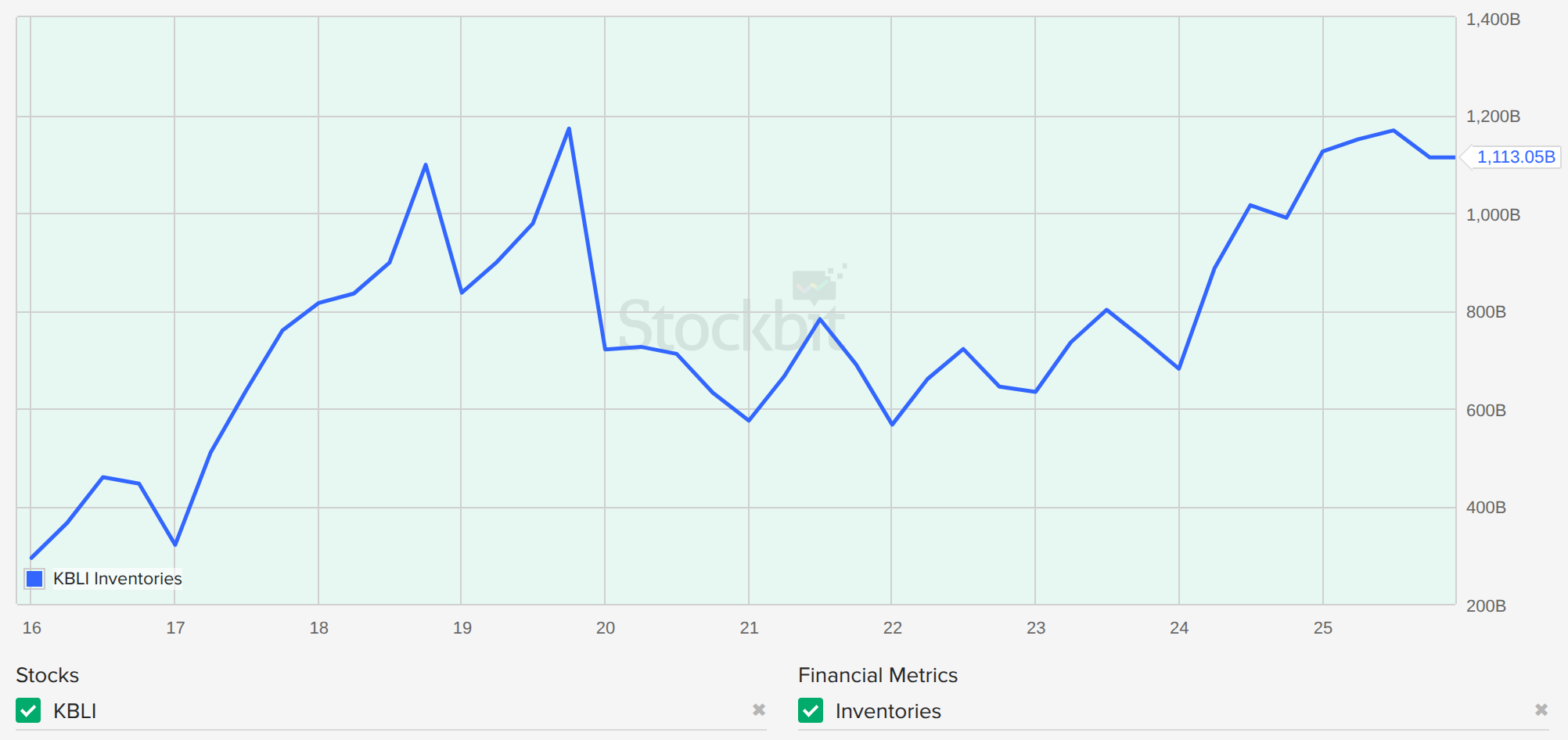Screen dimensions: 1568x740
Task: Select the Stocks section heading
Action: tap(48, 675)
